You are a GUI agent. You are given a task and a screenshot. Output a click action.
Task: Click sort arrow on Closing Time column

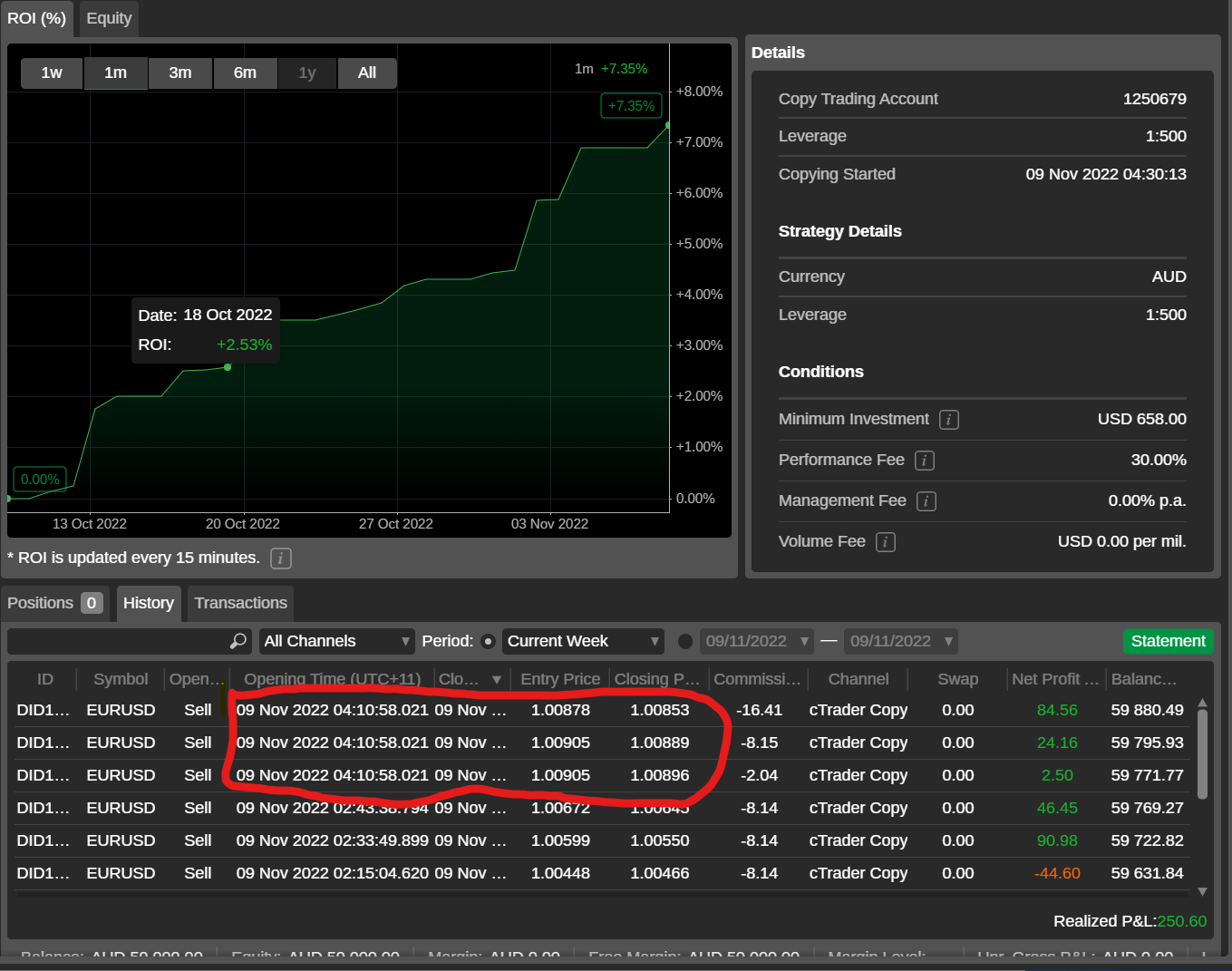coord(497,680)
